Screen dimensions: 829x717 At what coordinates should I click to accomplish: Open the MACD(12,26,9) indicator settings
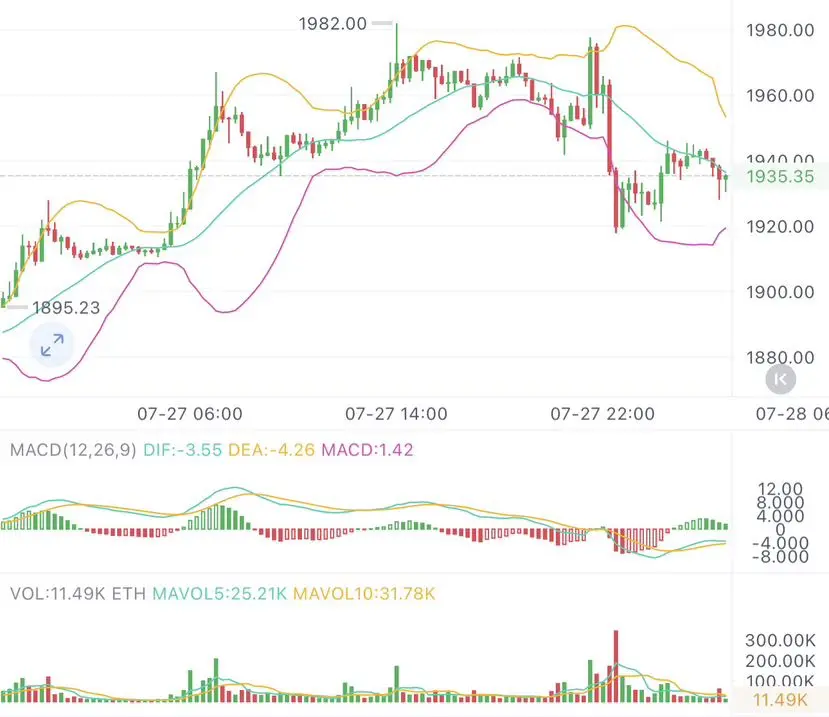pyautogui.click(x=73, y=450)
